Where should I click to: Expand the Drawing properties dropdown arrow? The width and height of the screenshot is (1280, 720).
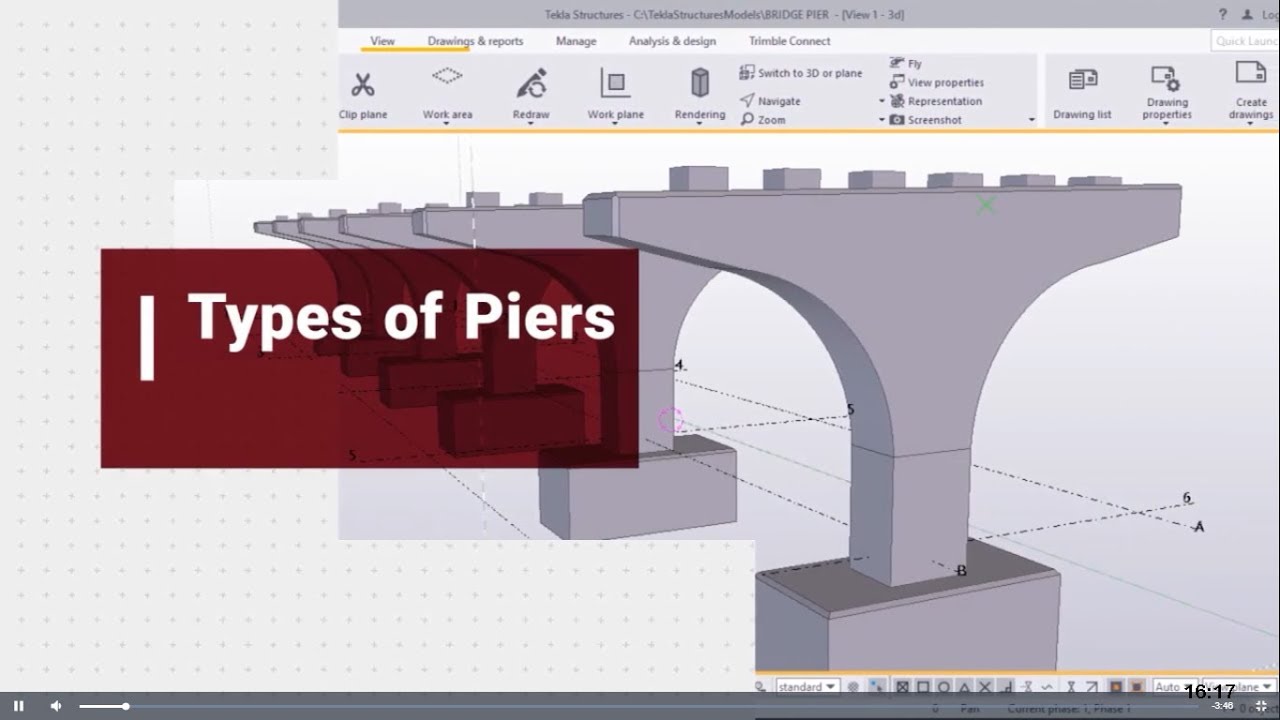click(1167, 125)
